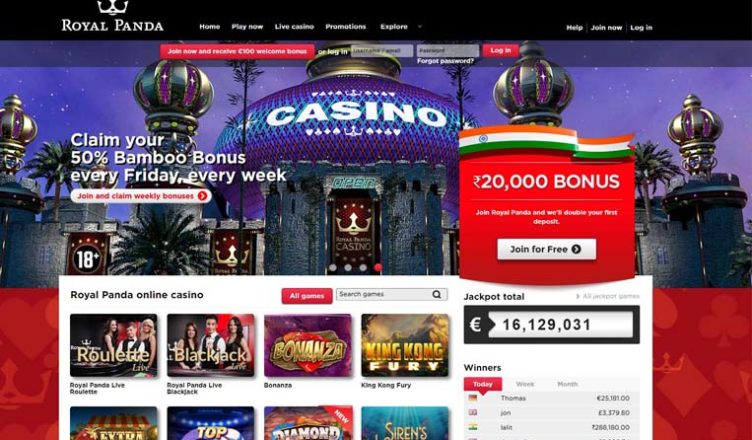This screenshot has height=440, width=752.
Task: Click Join and claim weekly bonuses button
Action: coord(141,196)
